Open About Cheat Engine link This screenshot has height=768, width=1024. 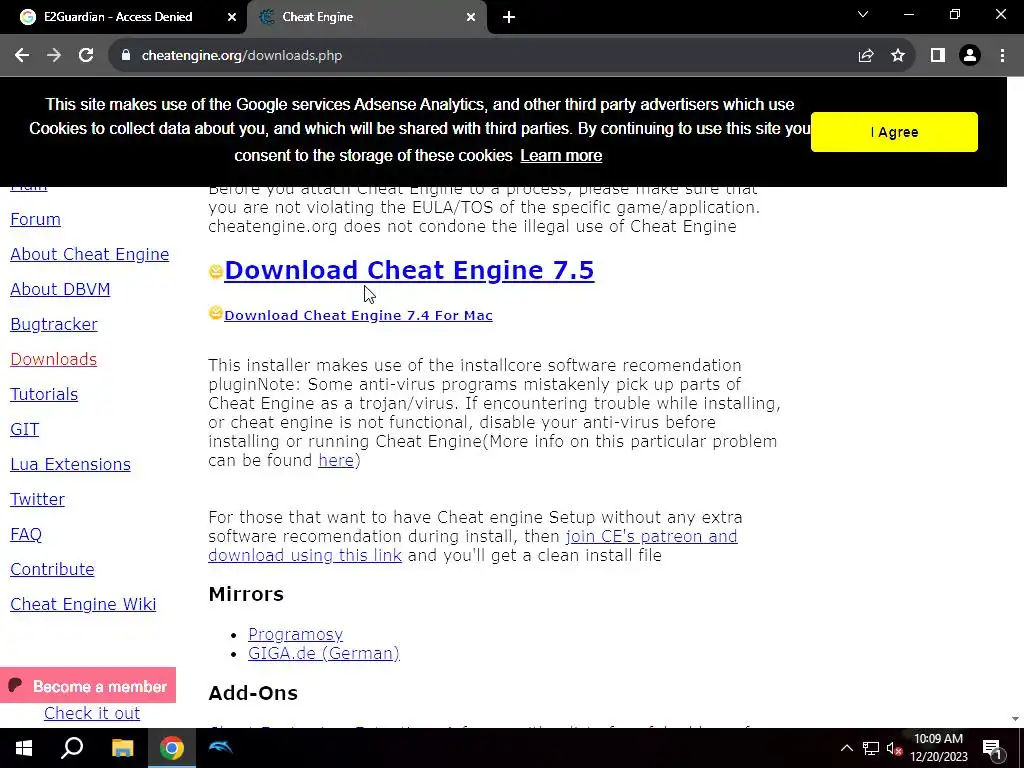[89, 254]
